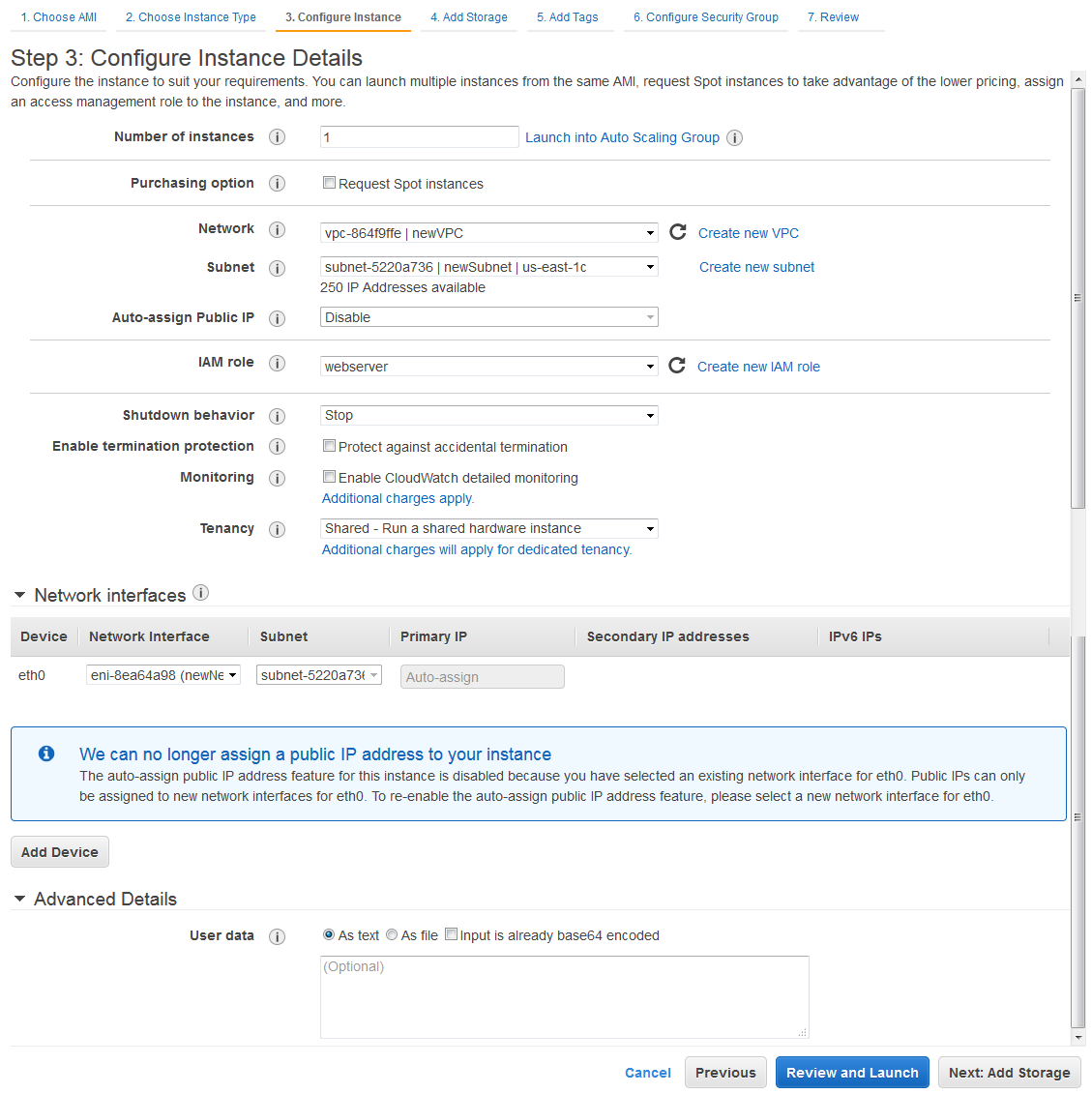The image size is (1092, 1094).
Task: Switch to 6. Configure Security Group tab
Action: pyautogui.click(x=705, y=17)
